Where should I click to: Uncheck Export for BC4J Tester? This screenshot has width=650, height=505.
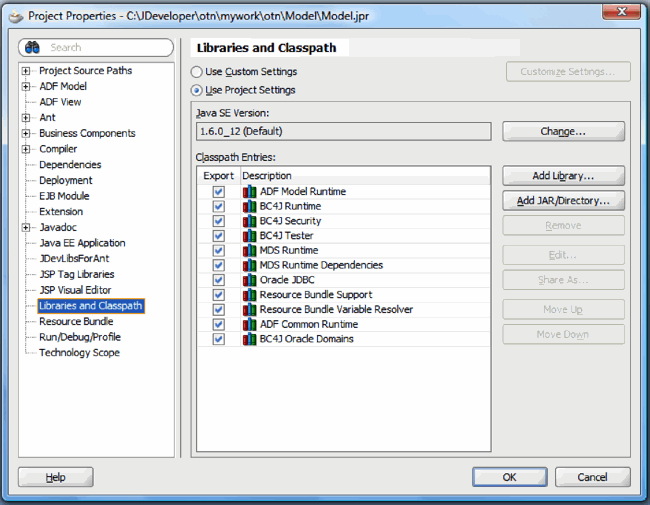pos(219,236)
